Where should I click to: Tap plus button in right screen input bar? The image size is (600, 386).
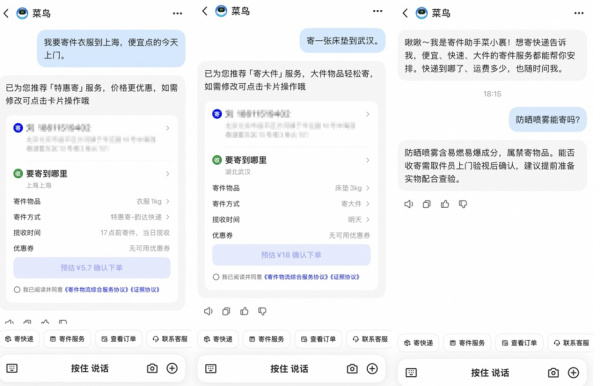coord(573,373)
